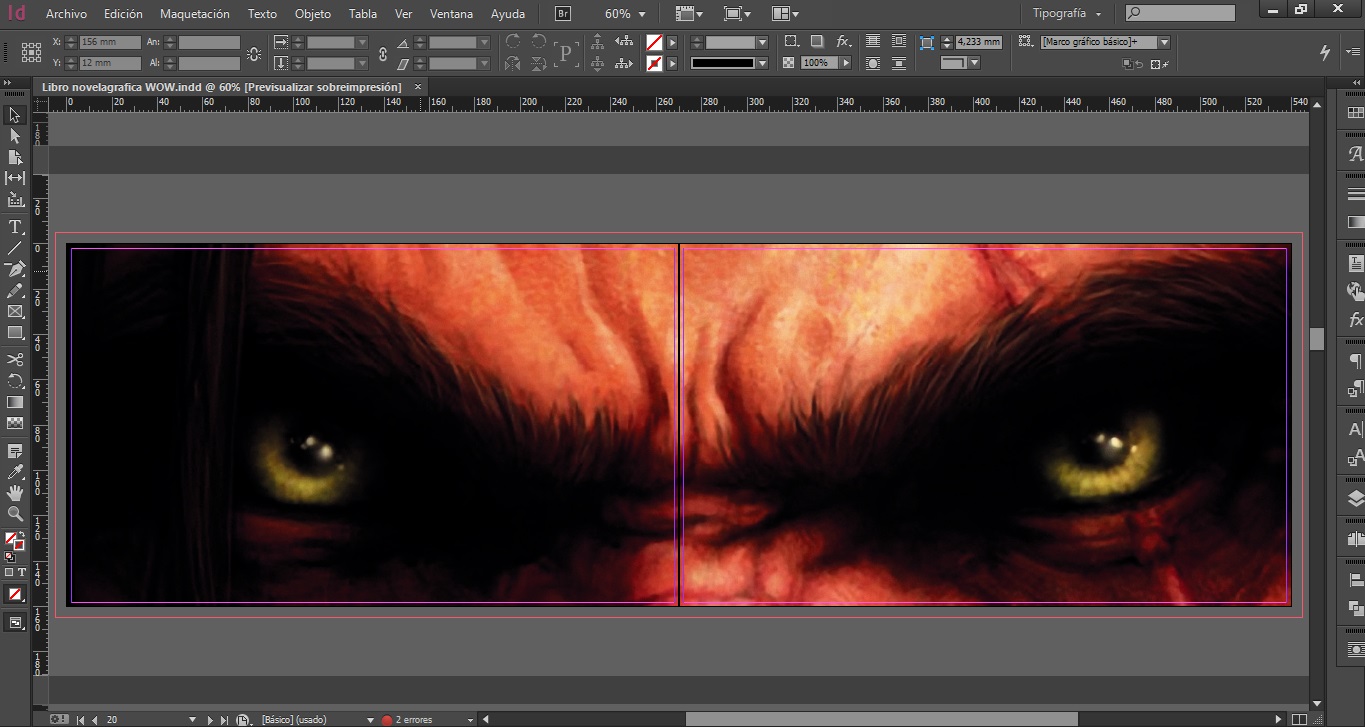The image size is (1365, 727).
Task: Select the Scissors tool
Action: [x=15, y=359]
